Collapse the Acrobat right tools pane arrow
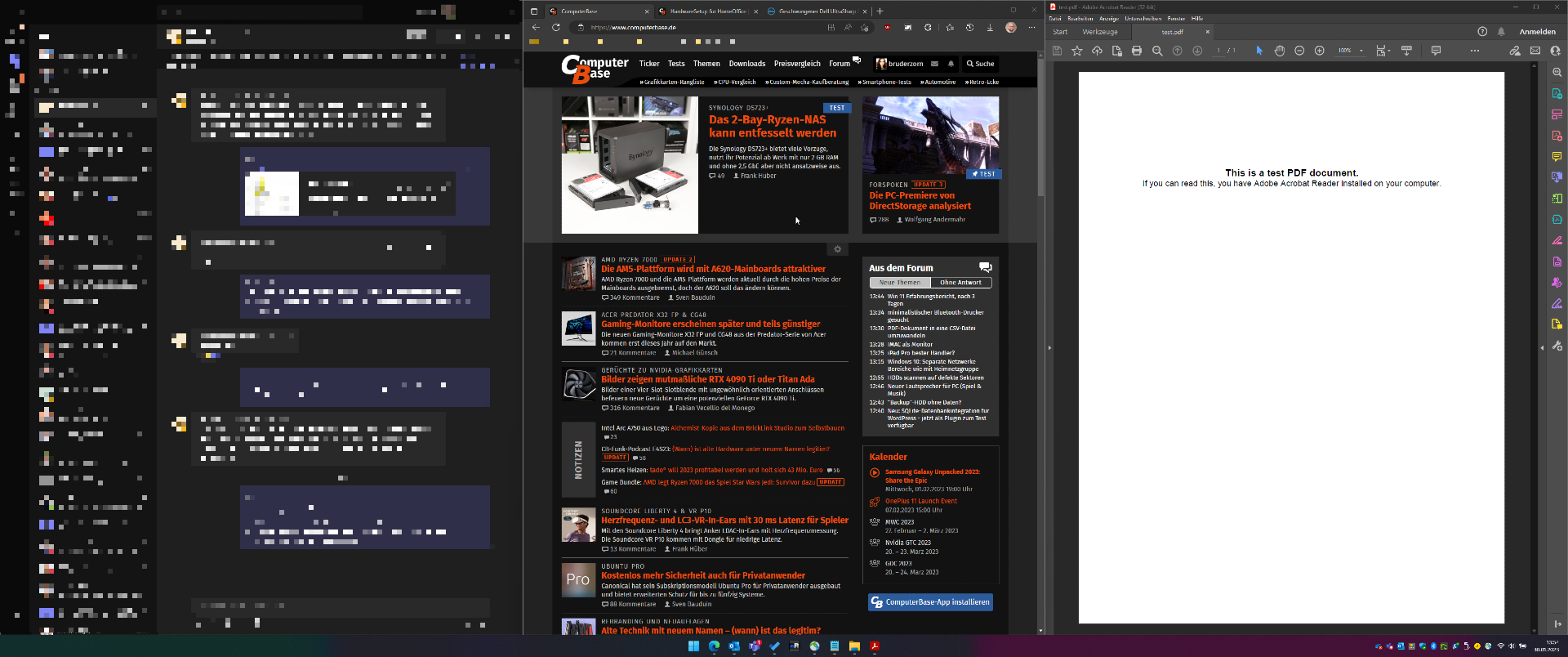Image resolution: width=1568 pixels, height=657 pixels. (x=1543, y=347)
